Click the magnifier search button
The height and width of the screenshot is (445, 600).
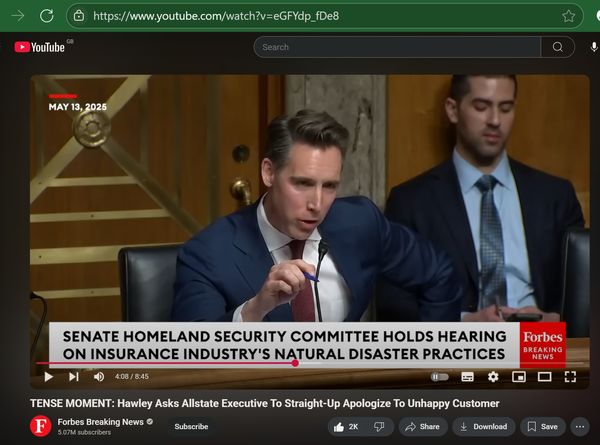pyautogui.click(x=558, y=47)
